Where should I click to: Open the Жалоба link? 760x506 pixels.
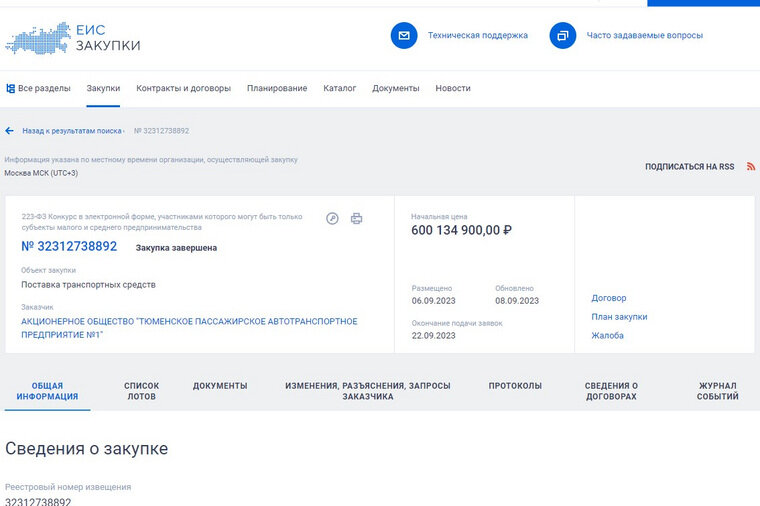tap(607, 335)
